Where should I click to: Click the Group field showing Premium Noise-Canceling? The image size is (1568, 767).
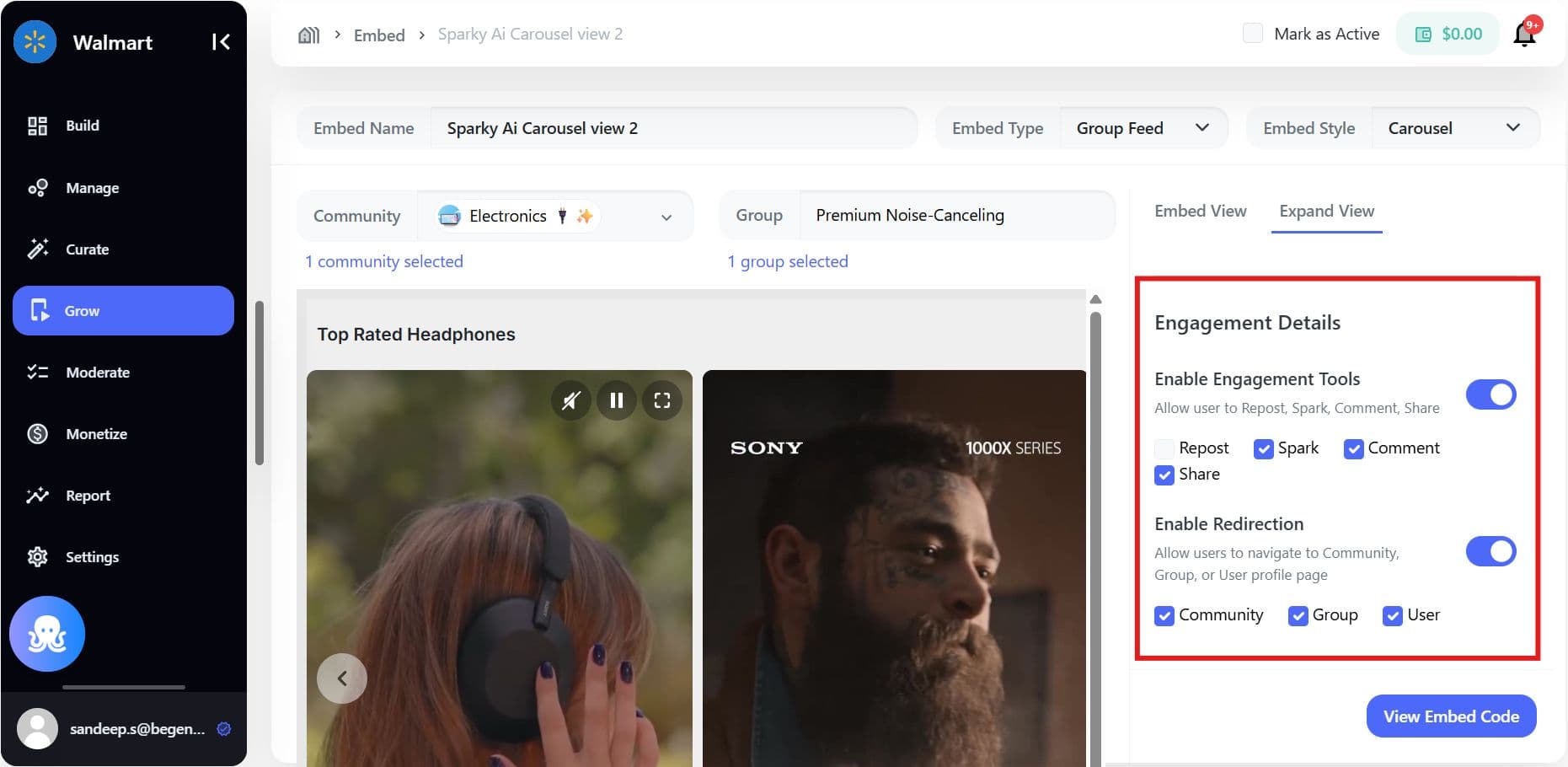(956, 215)
